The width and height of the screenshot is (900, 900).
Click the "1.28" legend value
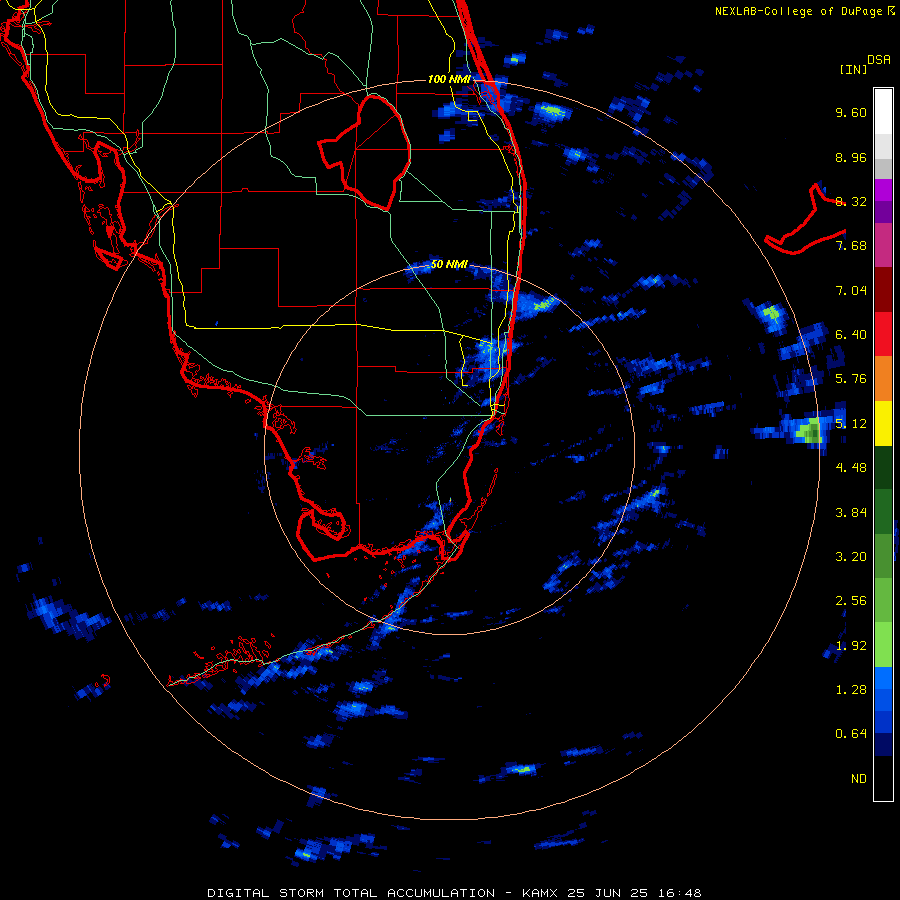[851, 690]
